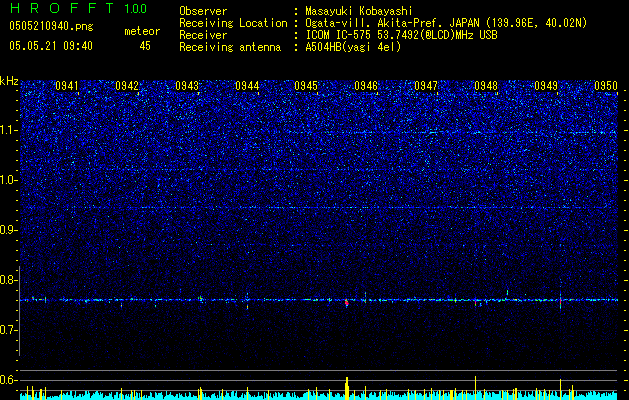
Task: Click the 0947 time marker
Action: (426, 86)
